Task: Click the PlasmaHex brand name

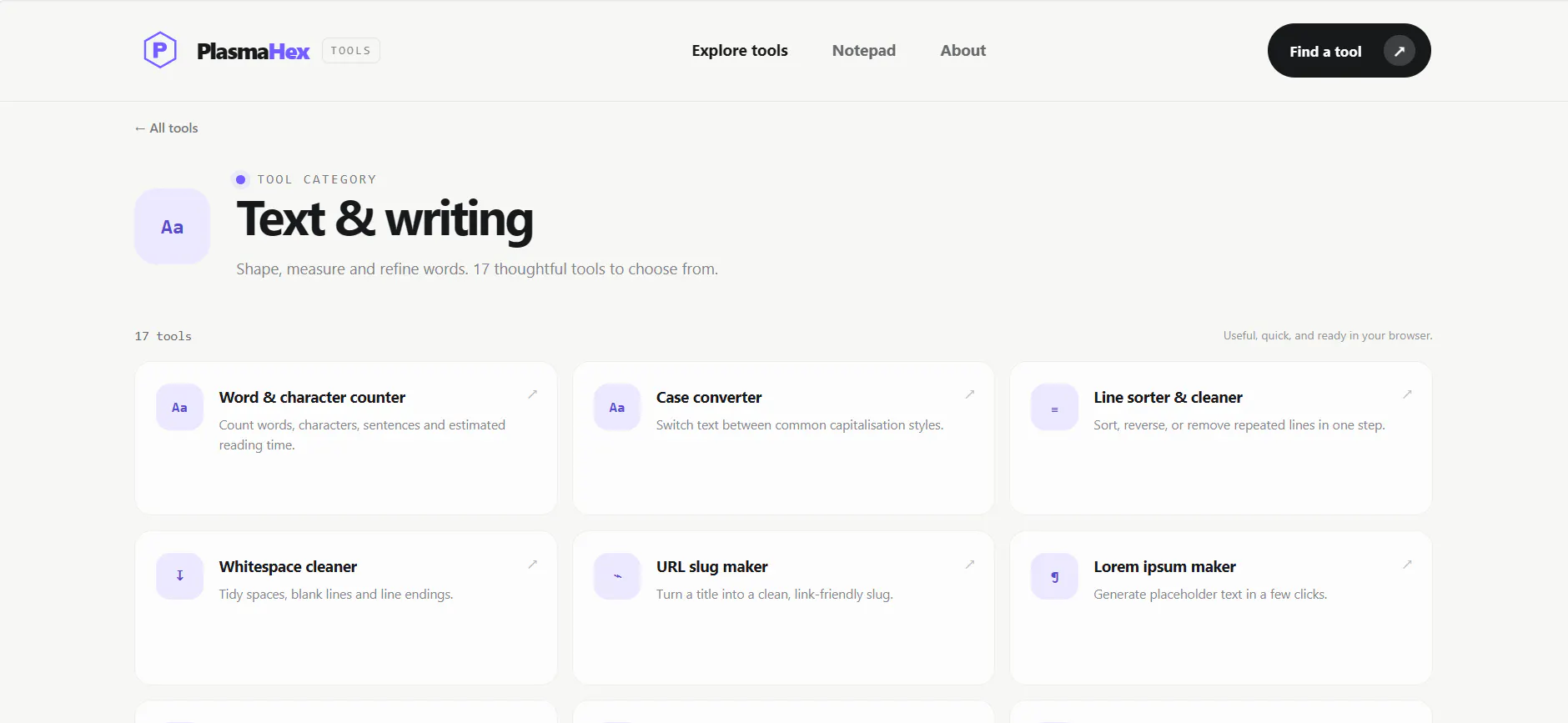Action: click(x=253, y=52)
